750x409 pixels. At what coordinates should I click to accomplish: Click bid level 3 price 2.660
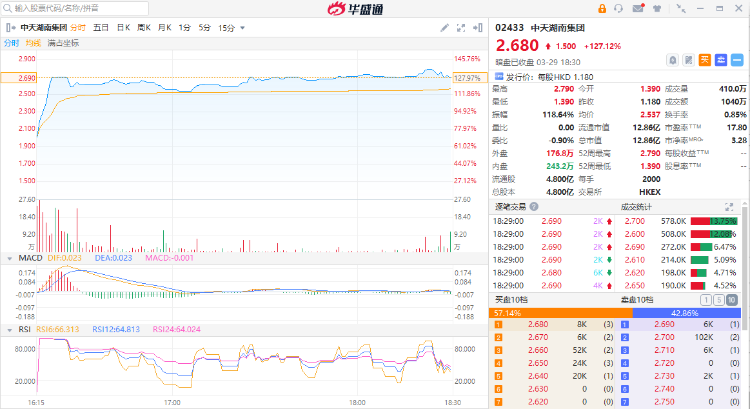[x=538, y=350]
